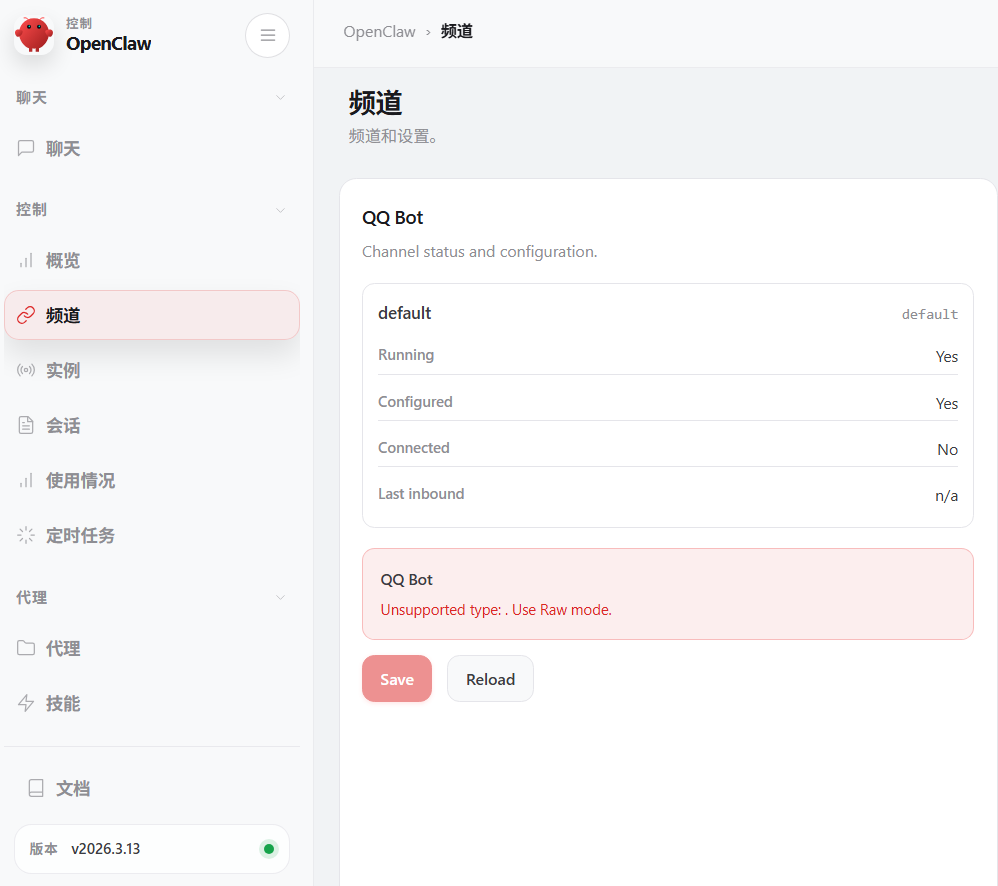Click the OpenClaw red mascot logo
This screenshot has width=998, height=886.
tap(34, 35)
